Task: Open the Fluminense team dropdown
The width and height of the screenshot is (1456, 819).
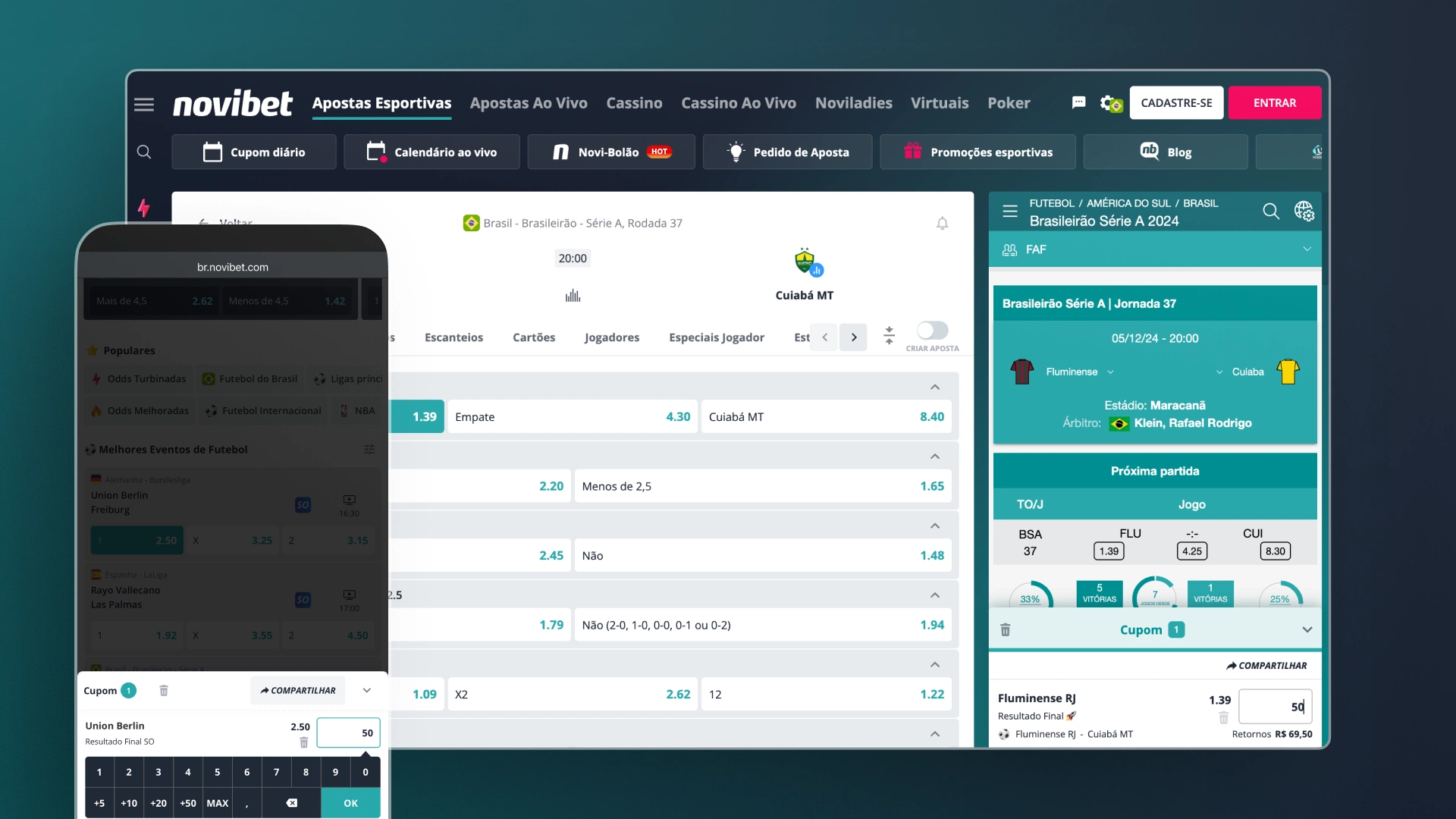Action: pos(1110,372)
